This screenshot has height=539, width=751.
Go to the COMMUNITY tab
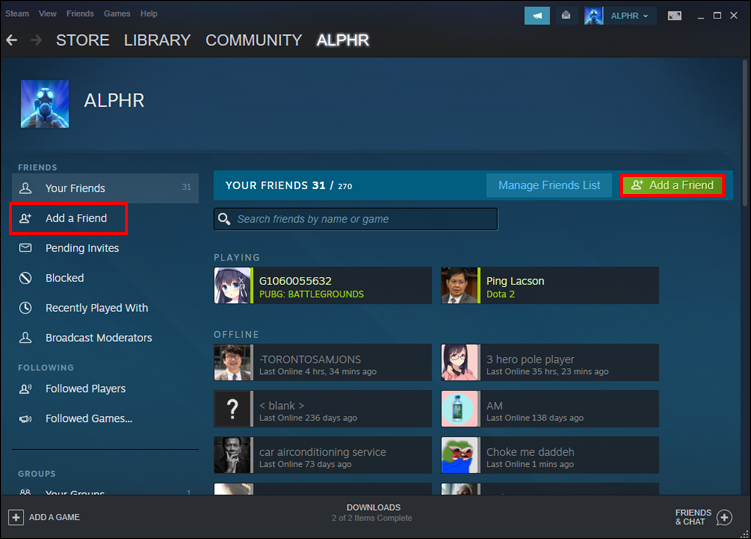(x=253, y=40)
